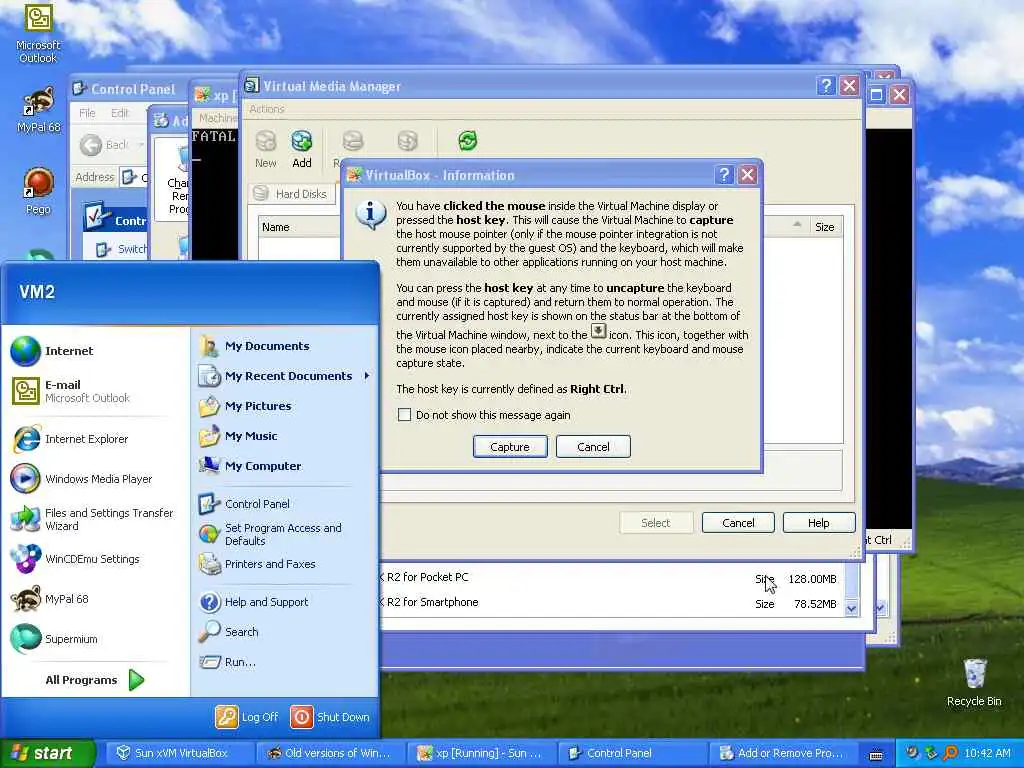
Task: Open Edit menu in Control Panel window
Action: pos(120,113)
